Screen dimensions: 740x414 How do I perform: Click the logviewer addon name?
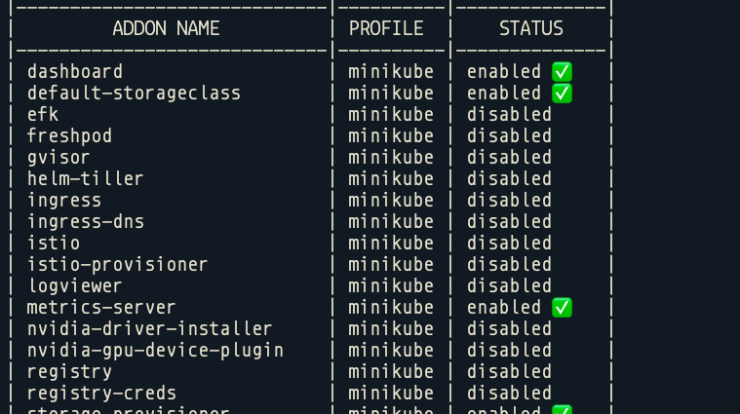[75, 286]
